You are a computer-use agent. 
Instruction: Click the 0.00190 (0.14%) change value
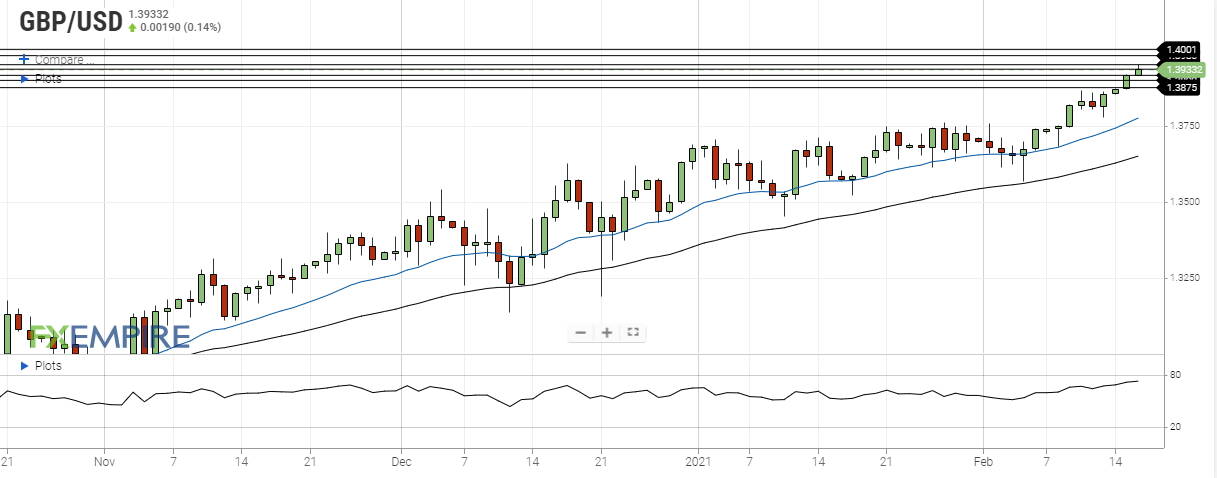click(179, 27)
